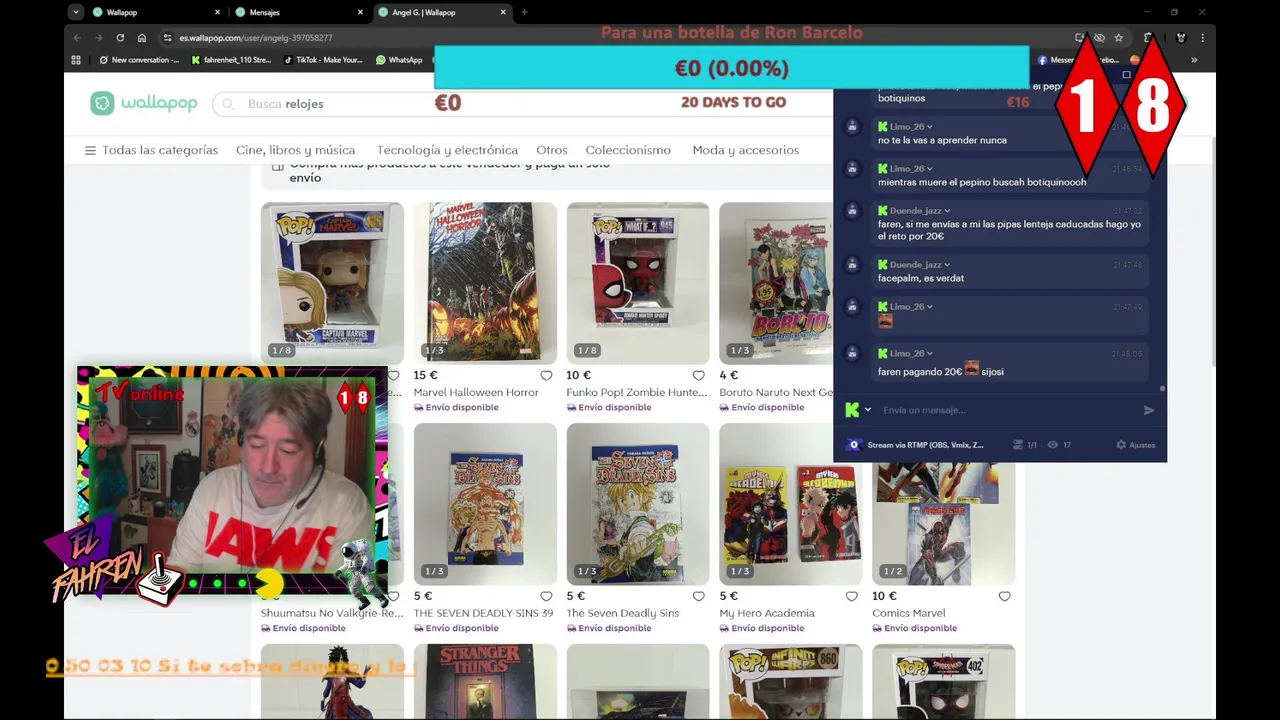Expand Duende_jazz menu on 'faren, si me envias' message

point(947,211)
